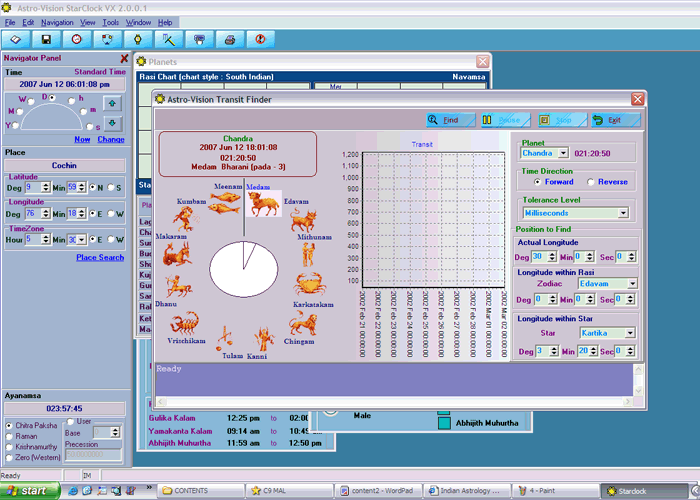Click the Now link
The image size is (700, 500).
pyautogui.click(x=82, y=139)
